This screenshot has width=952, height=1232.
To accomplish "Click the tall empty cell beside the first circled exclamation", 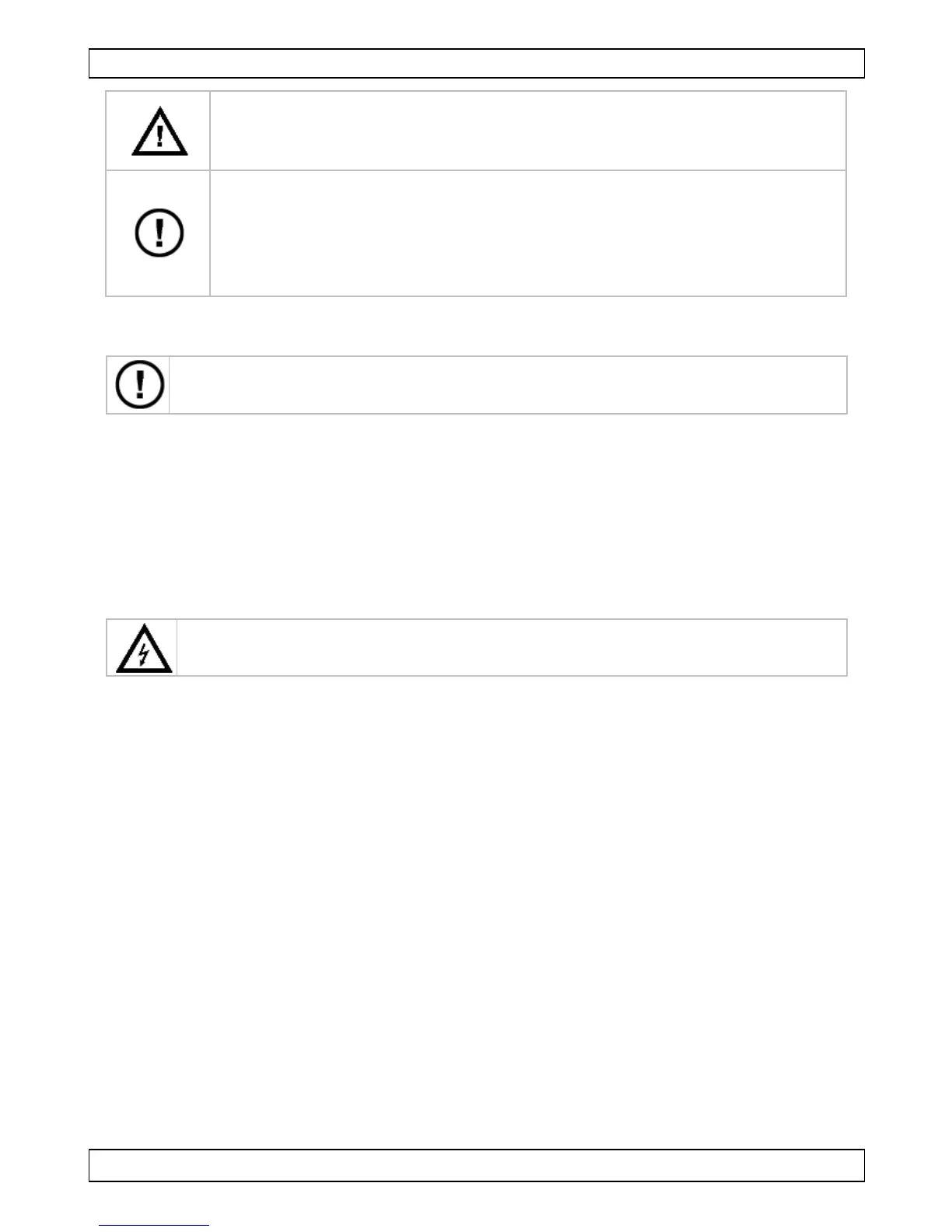I will [x=527, y=233].
